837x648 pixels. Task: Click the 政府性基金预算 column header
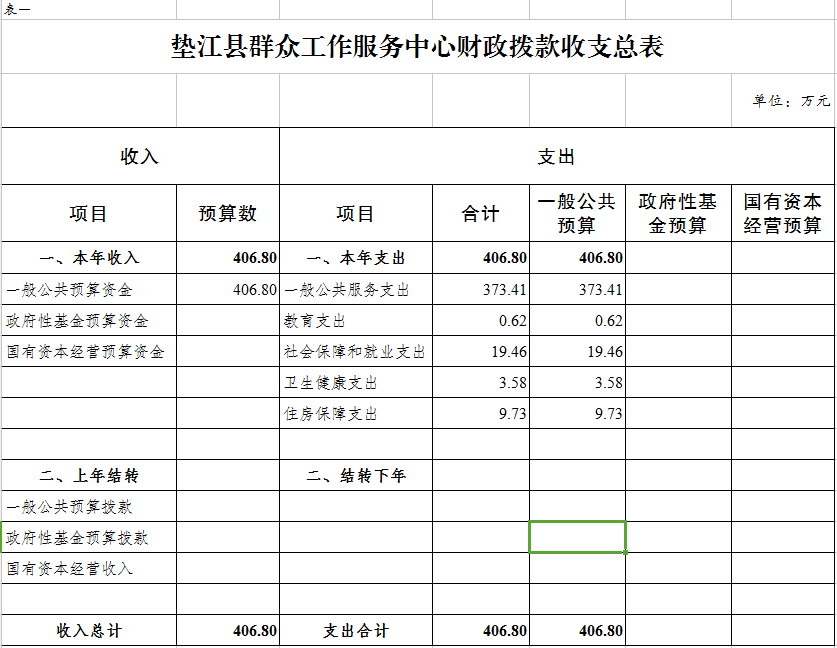pos(678,214)
